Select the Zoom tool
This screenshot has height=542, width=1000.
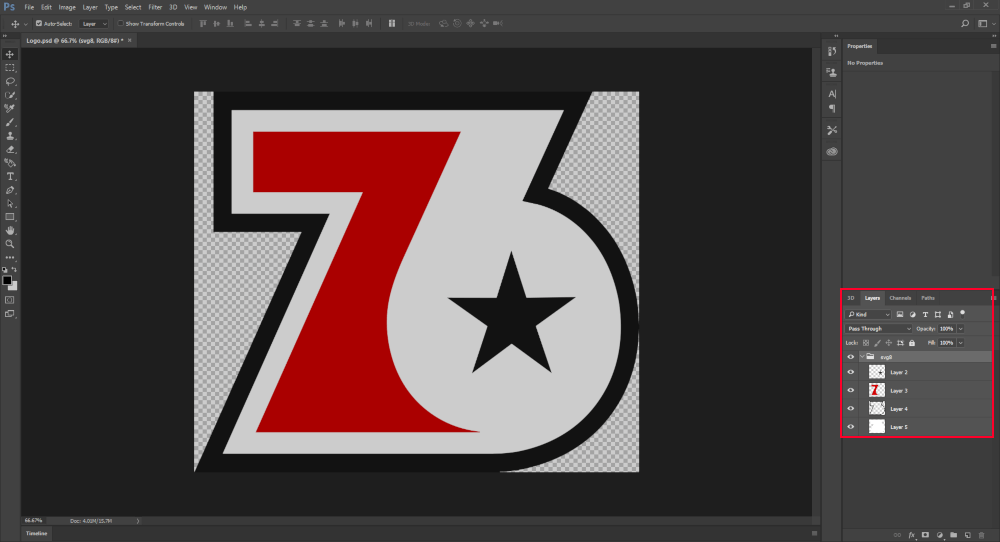point(10,244)
